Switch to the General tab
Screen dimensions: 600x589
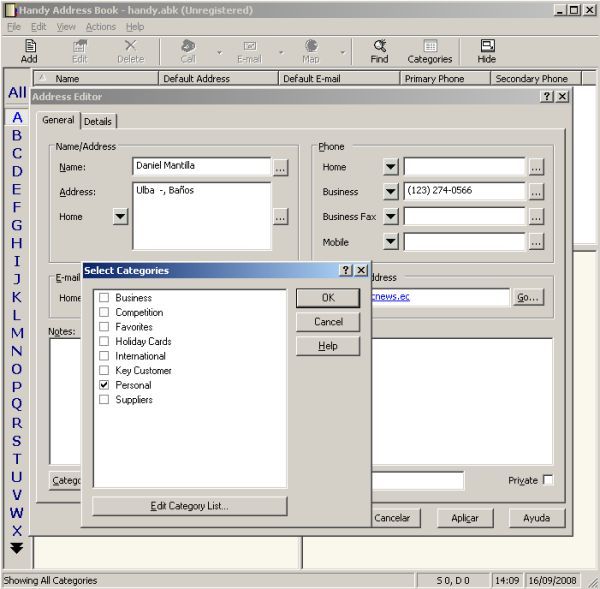(58, 120)
